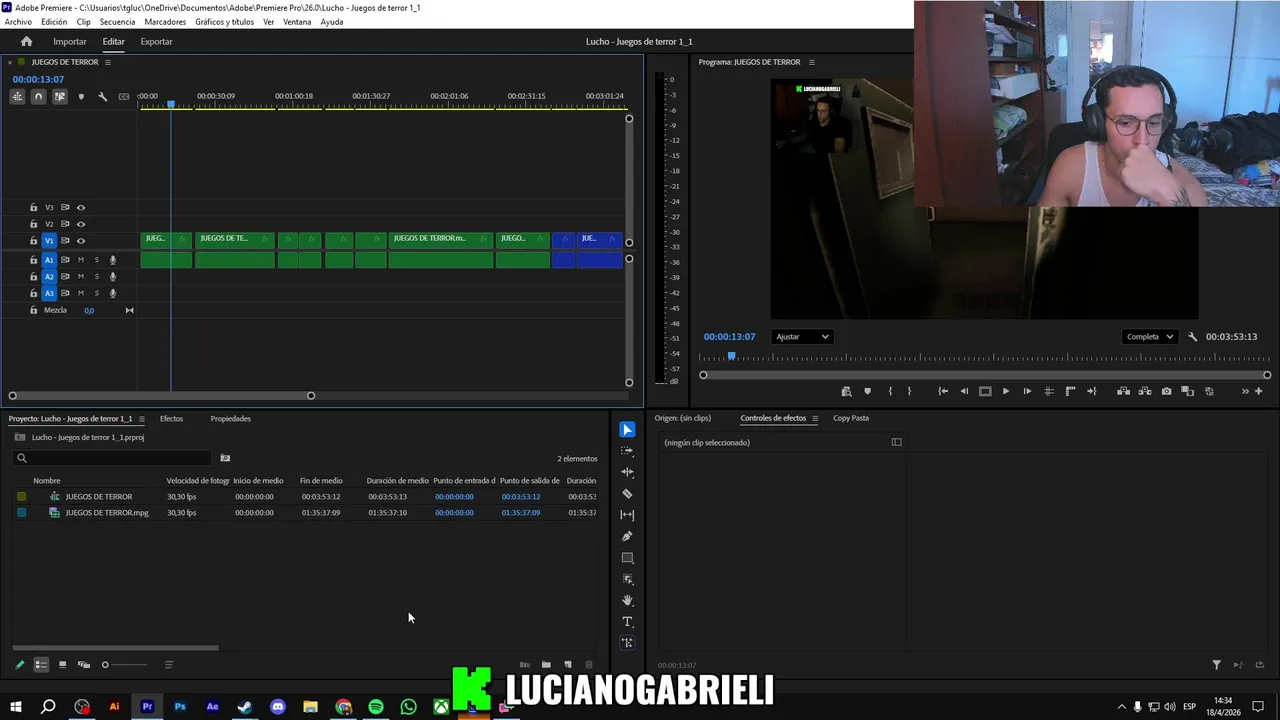Create new bin in Project panel
The height and width of the screenshot is (720, 1280).
(546, 665)
